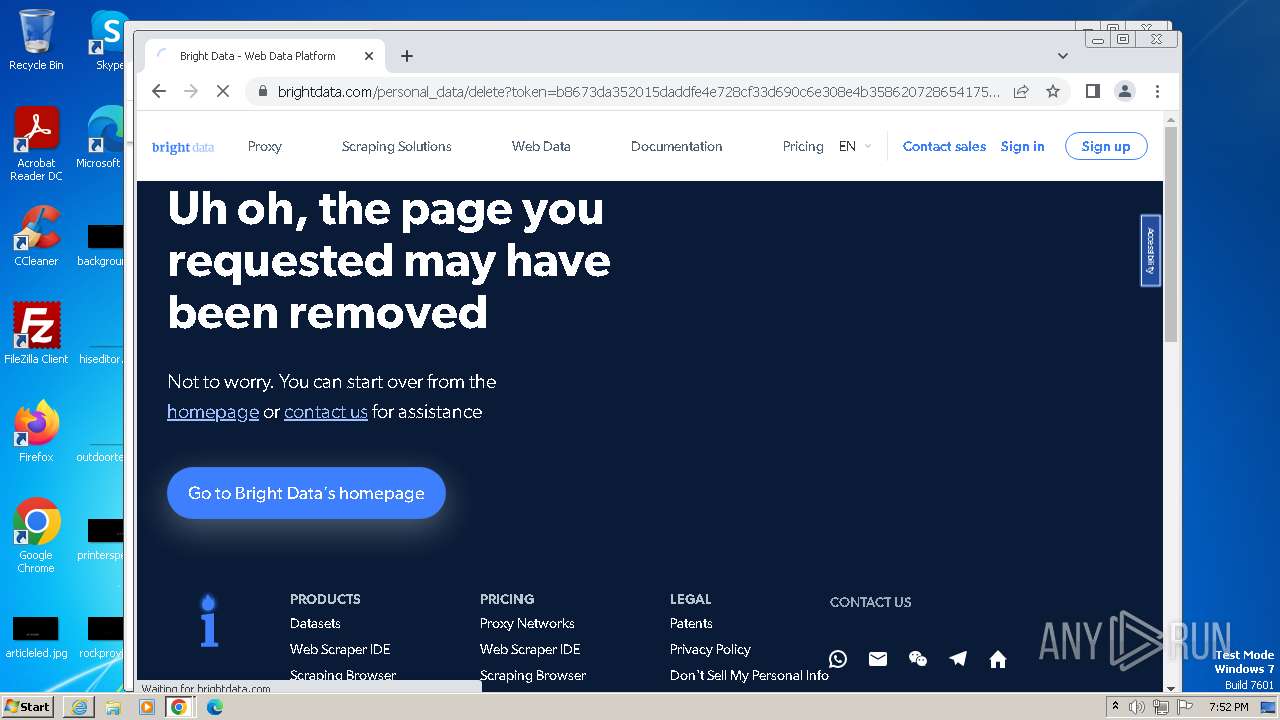Open the Google Chrome desktop icon
Viewport: 1280px width, 720px height.
click(x=36, y=535)
